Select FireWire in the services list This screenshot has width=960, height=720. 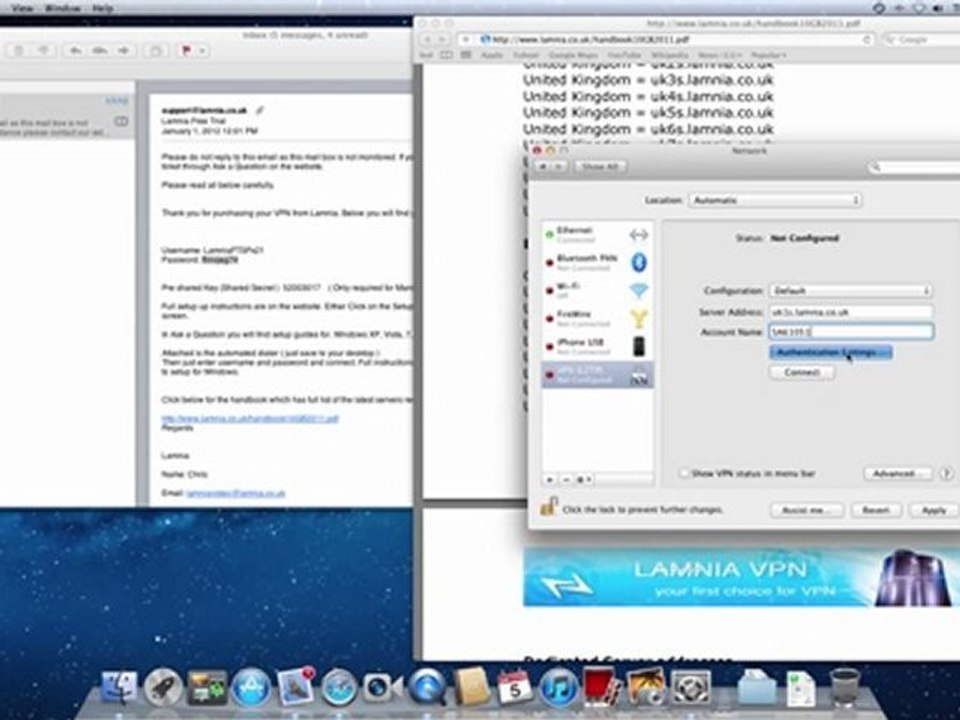click(x=597, y=318)
